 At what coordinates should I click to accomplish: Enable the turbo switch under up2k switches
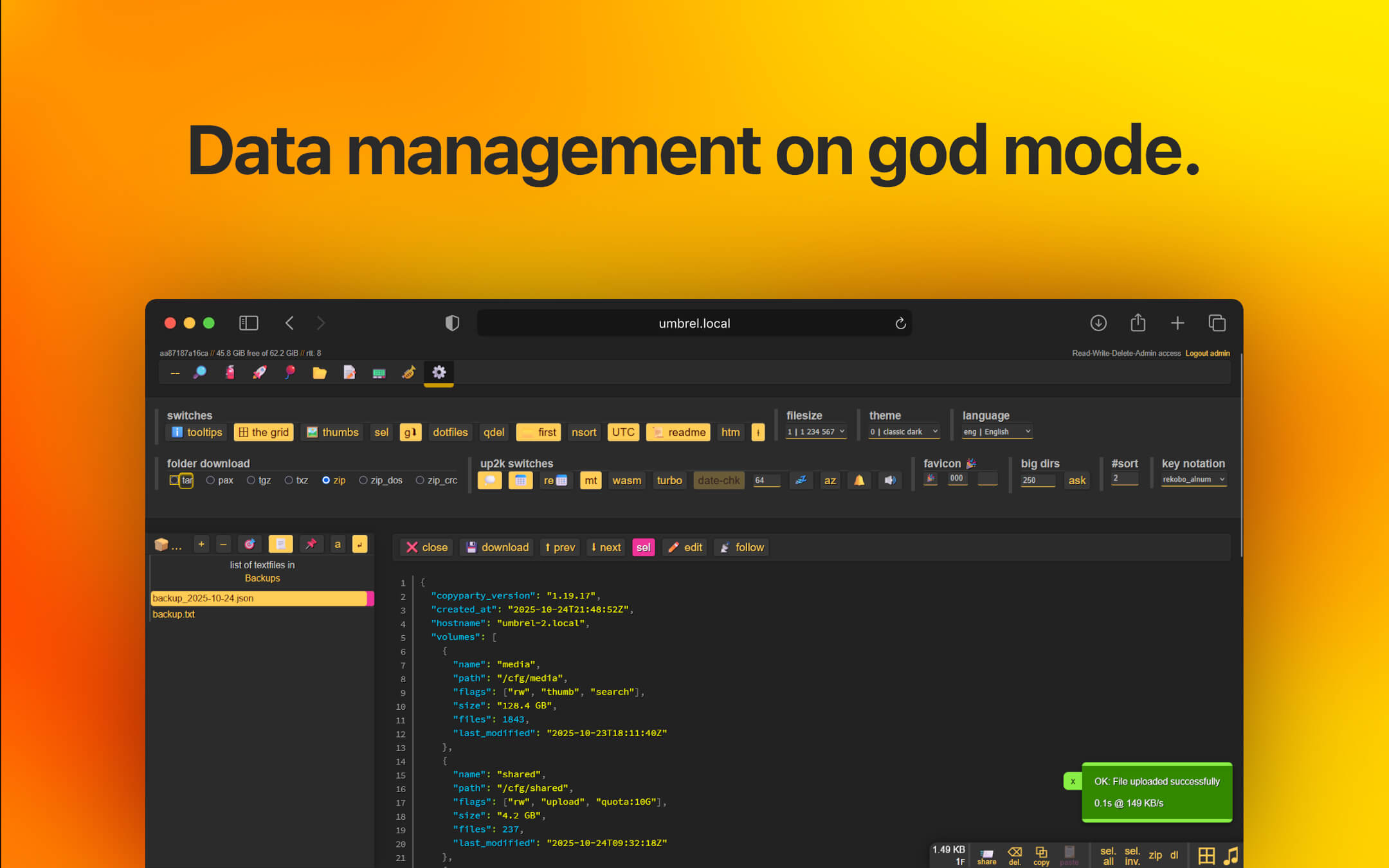click(x=669, y=480)
